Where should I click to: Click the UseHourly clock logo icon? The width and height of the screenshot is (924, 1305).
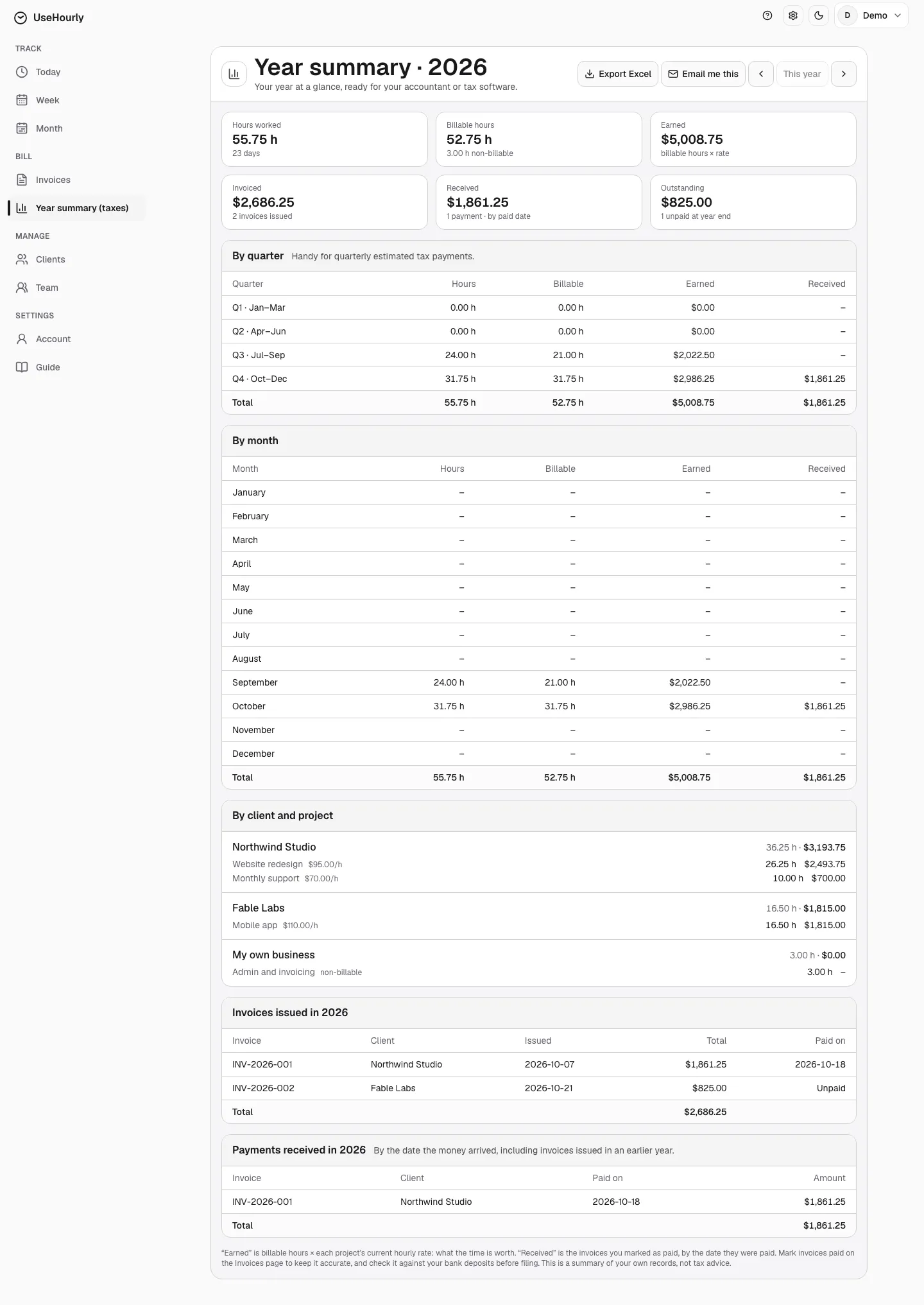point(21,18)
